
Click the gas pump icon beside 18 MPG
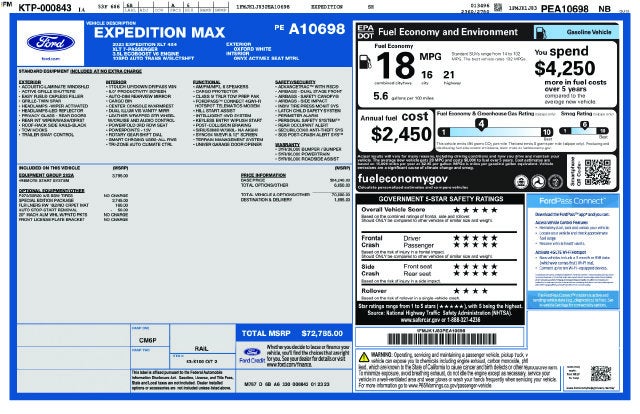tap(365, 62)
